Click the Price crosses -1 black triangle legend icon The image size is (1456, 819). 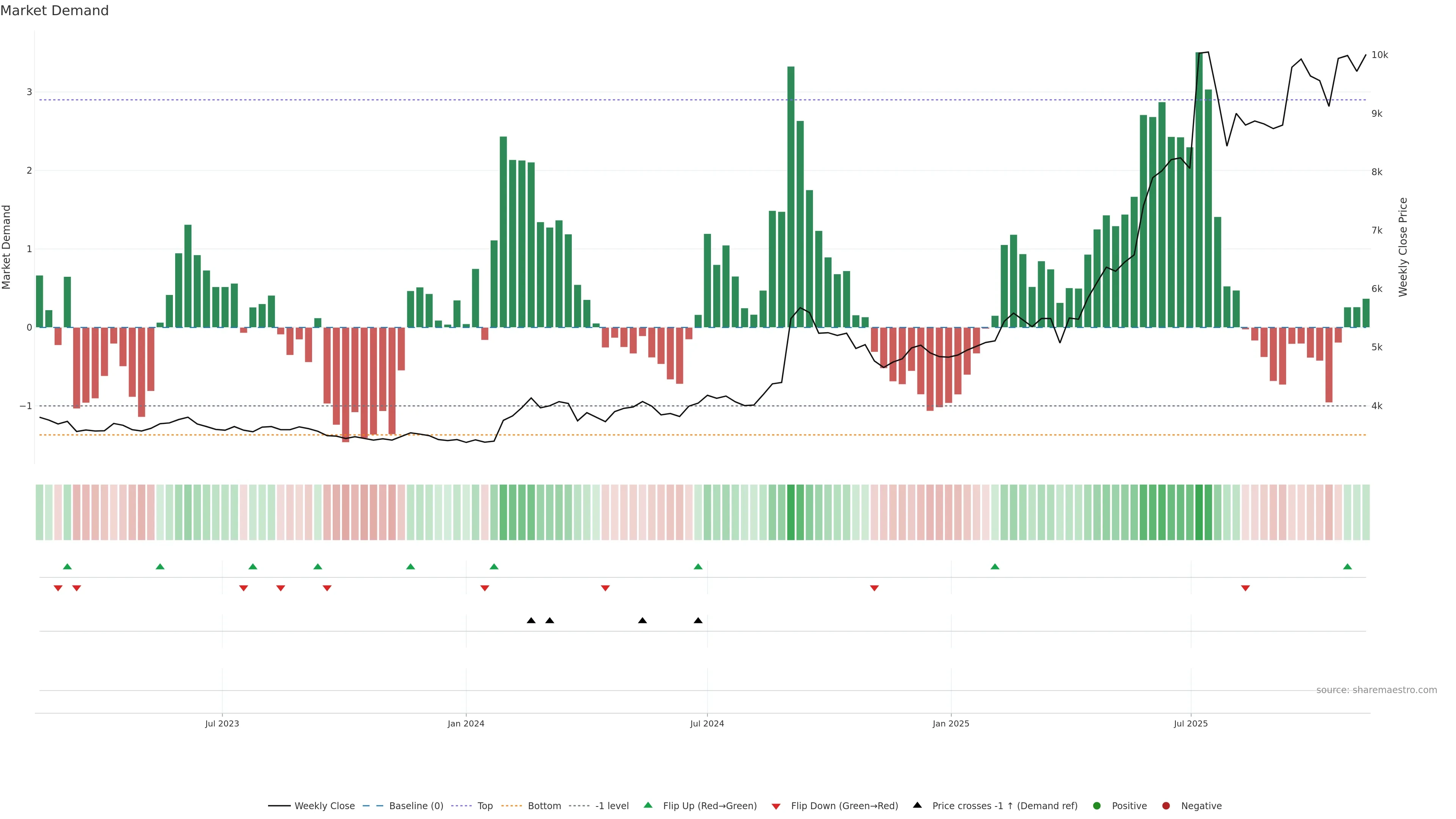pyautogui.click(x=917, y=805)
